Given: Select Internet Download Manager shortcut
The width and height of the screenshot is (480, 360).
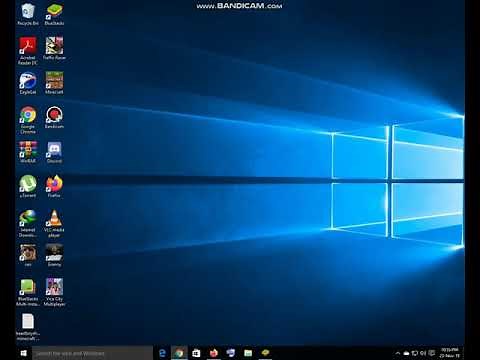Looking at the screenshot, I should [28, 223].
